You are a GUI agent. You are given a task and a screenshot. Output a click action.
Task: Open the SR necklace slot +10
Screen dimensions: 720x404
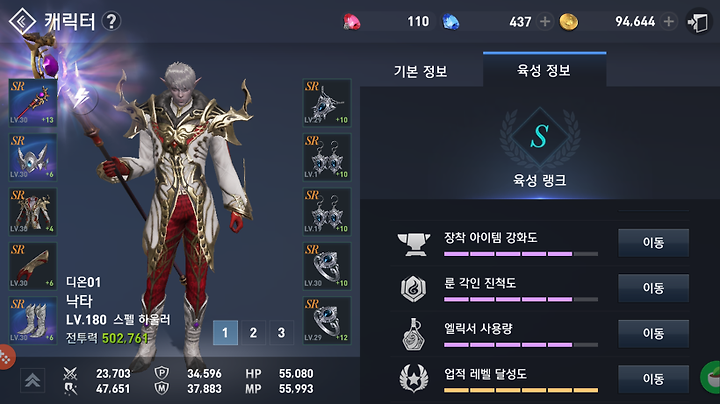(327, 103)
